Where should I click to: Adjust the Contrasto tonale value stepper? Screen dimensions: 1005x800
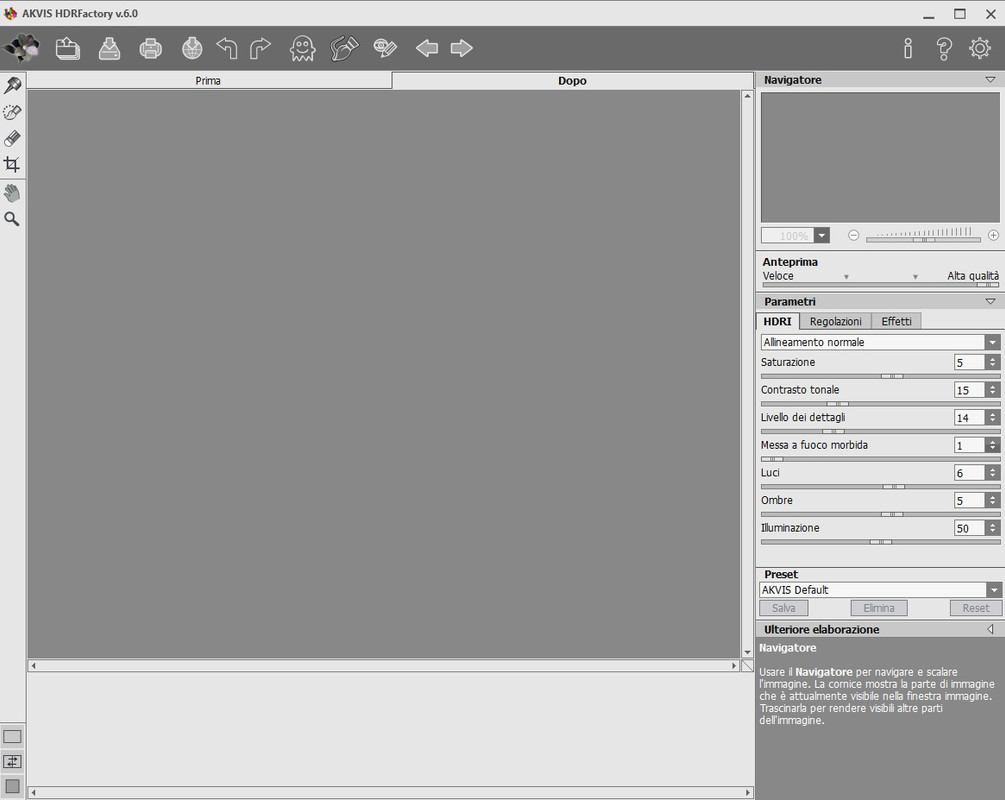coord(993,390)
